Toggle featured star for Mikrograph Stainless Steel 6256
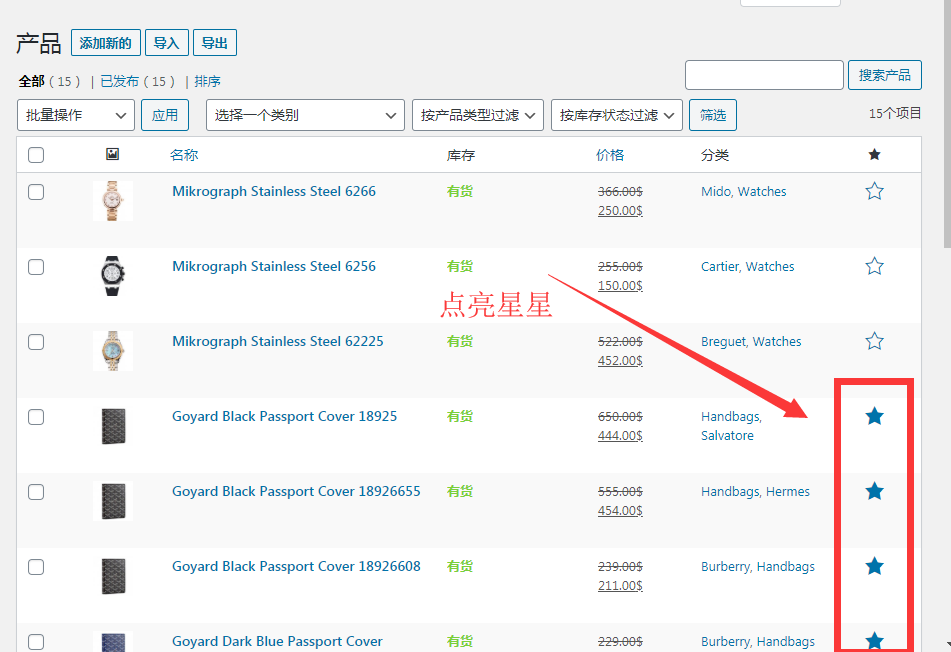The image size is (951, 652). tap(874, 266)
